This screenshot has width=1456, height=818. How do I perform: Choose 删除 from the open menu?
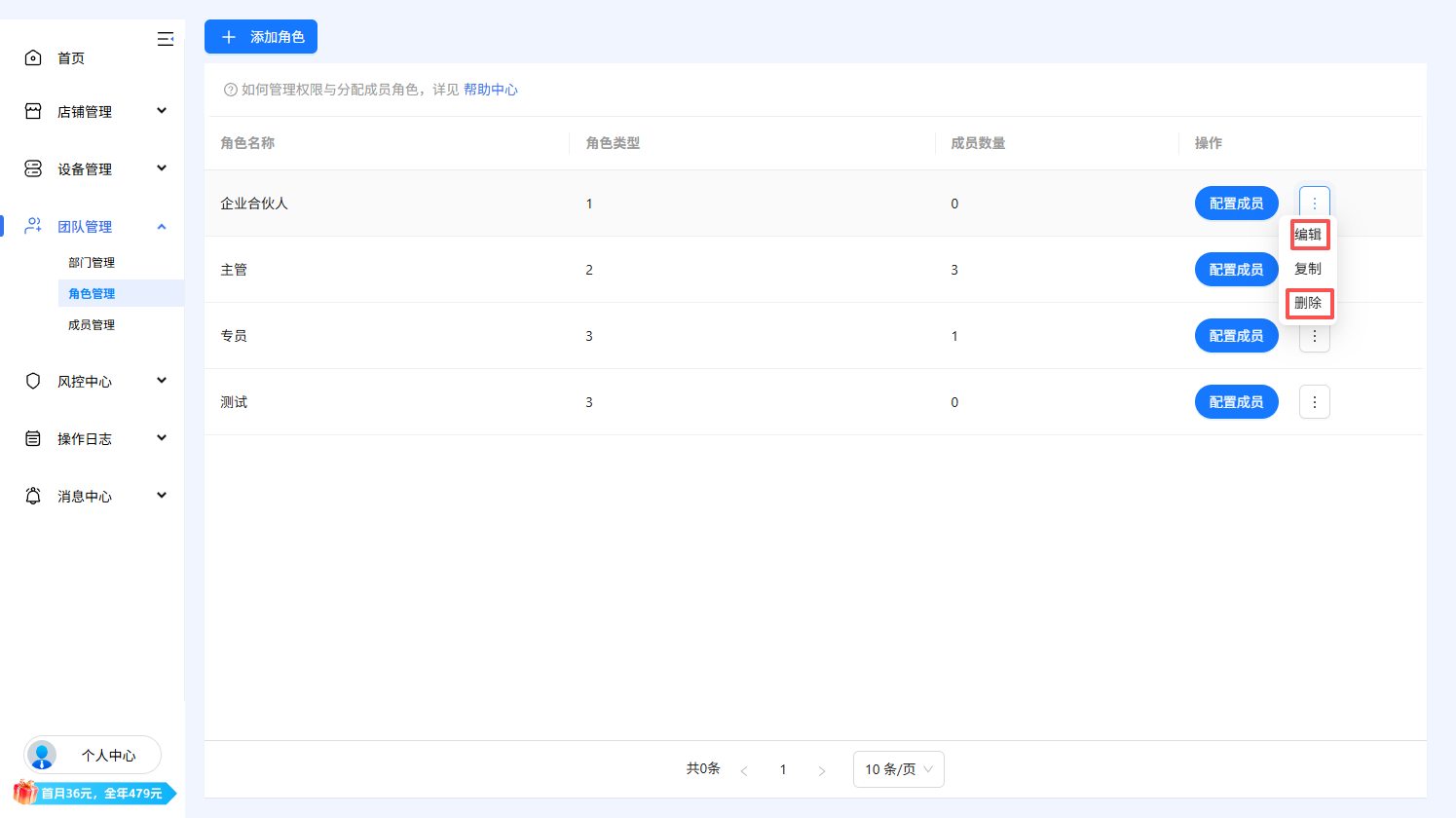[1309, 304]
